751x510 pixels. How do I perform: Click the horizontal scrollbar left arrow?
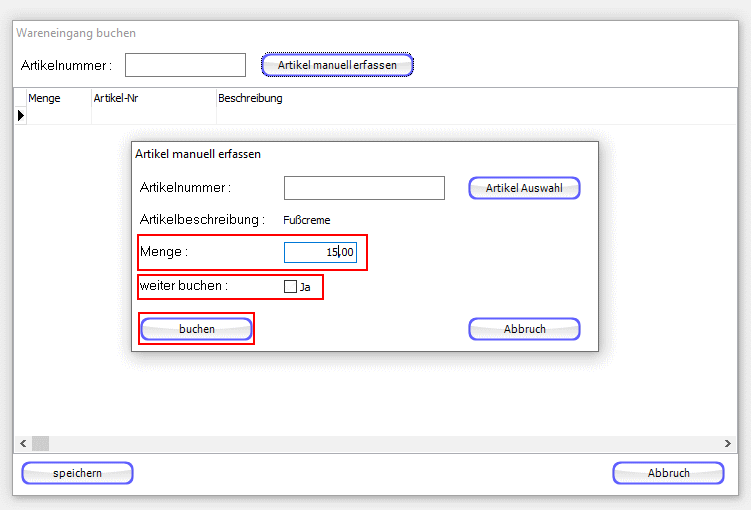pos(22,443)
